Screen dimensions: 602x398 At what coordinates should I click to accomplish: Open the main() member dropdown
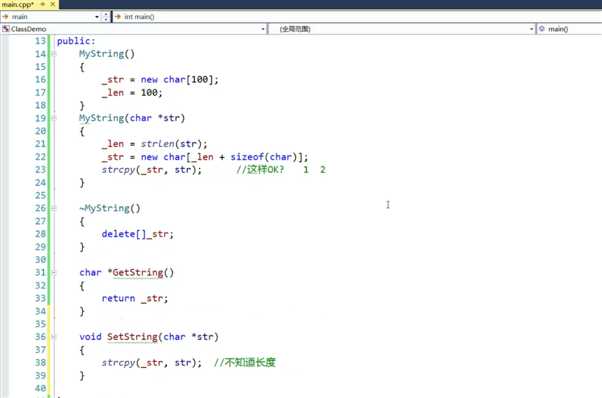click(x=570, y=29)
